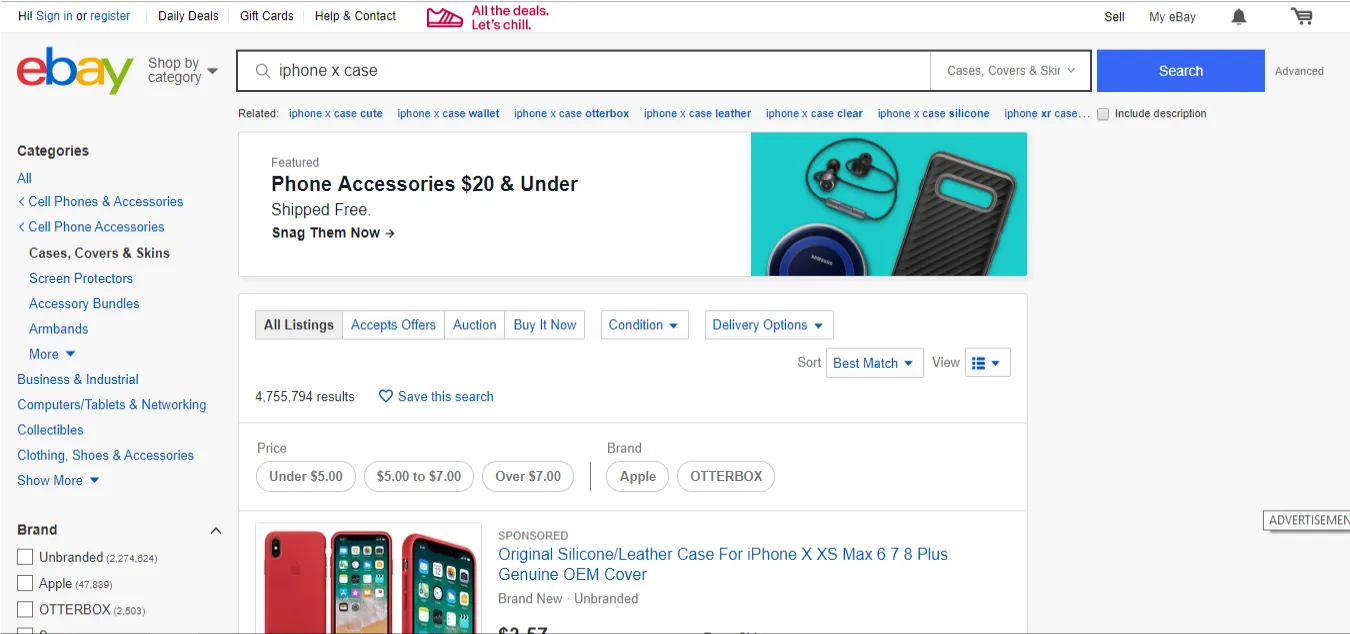The image size is (1350, 634).
Task: Check the Unbranded filter checkbox
Action: coord(24,557)
